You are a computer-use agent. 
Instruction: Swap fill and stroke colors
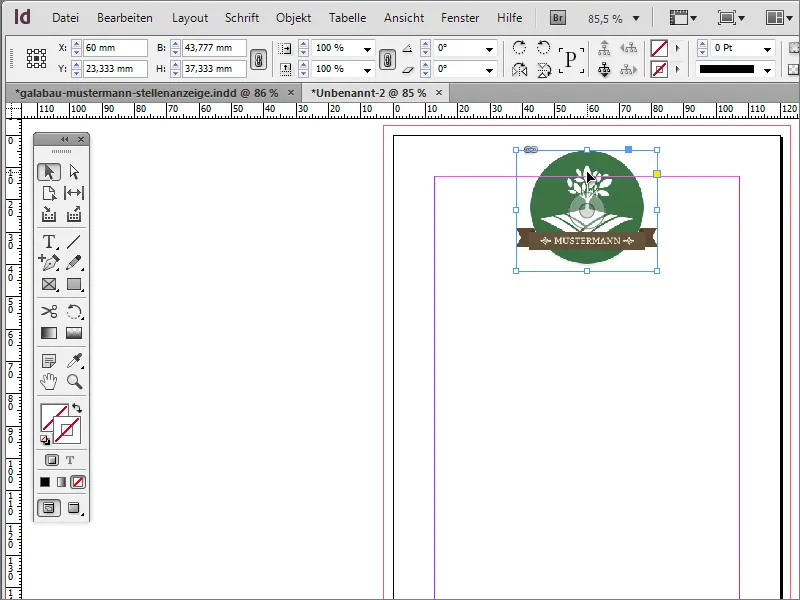(x=77, y=408)
